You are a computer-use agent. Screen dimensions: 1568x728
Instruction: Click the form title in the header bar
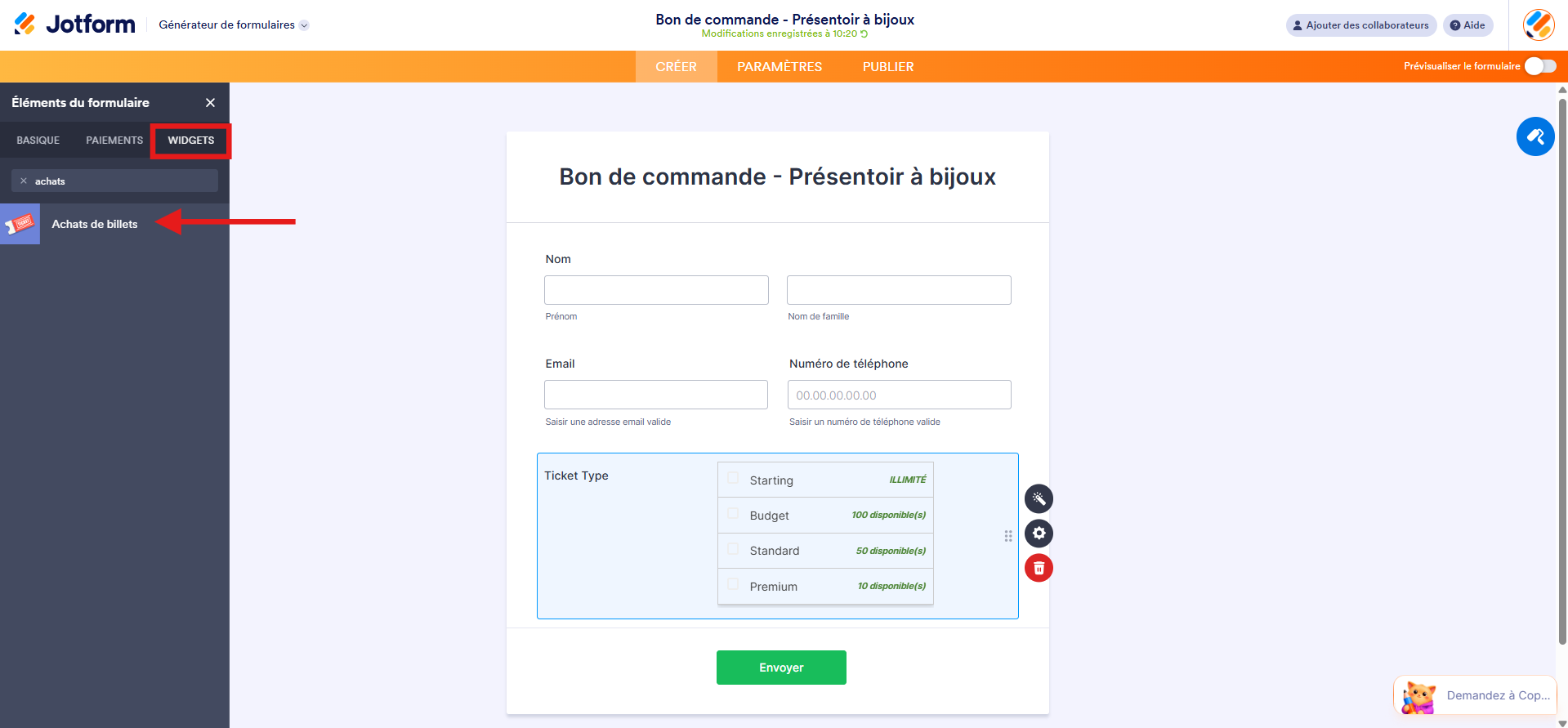(x=784, y=20)
